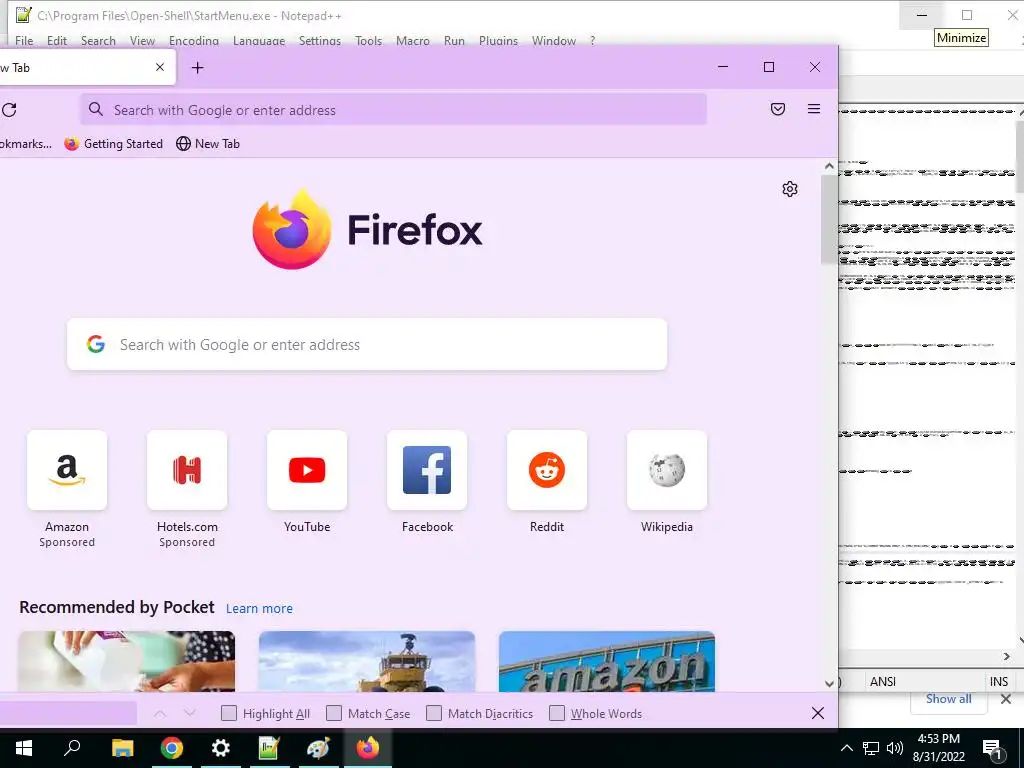
Task: Switch to Notepad++ on the taskbar
Action: (269, 748)
